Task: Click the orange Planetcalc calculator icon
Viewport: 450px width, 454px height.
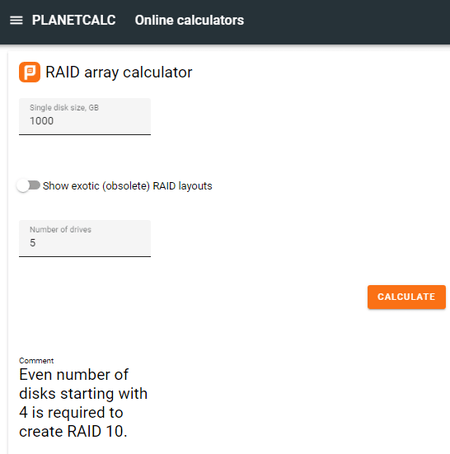Action: tap(30, 72)
